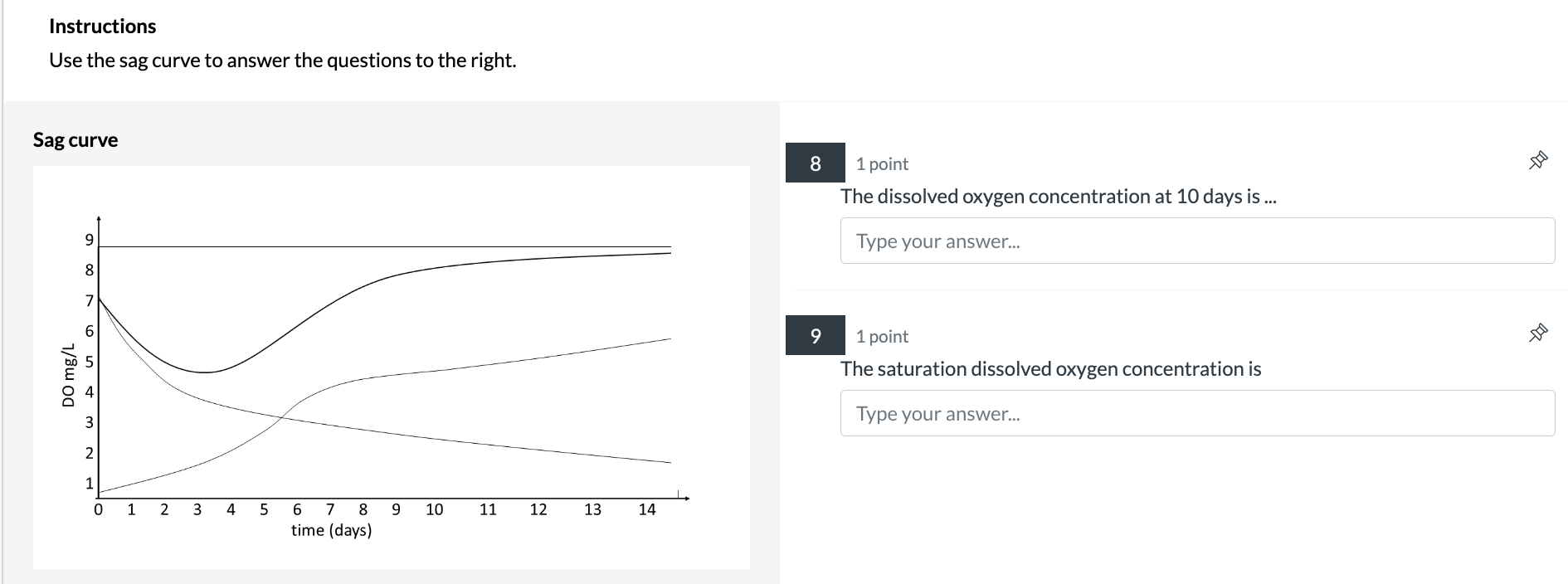
Task: Click the dark numbered square for question 9
Action: [814, 336]
